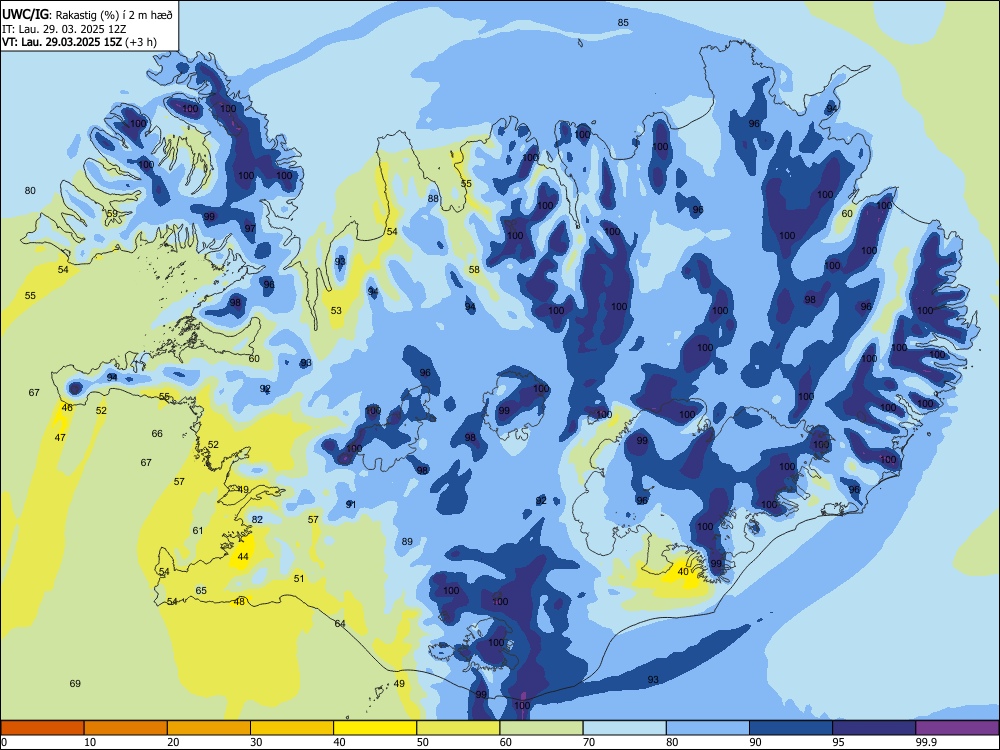
Task: Click the navy 95–99.9 legend swatch
Action: pyautogui.click(x=874, y=728)
